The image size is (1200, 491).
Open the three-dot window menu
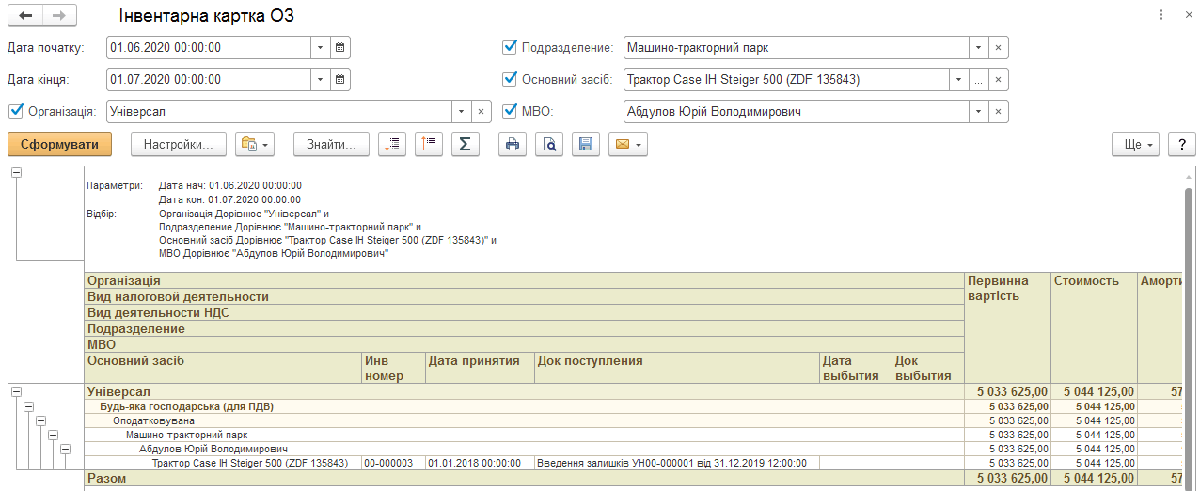1161,16
